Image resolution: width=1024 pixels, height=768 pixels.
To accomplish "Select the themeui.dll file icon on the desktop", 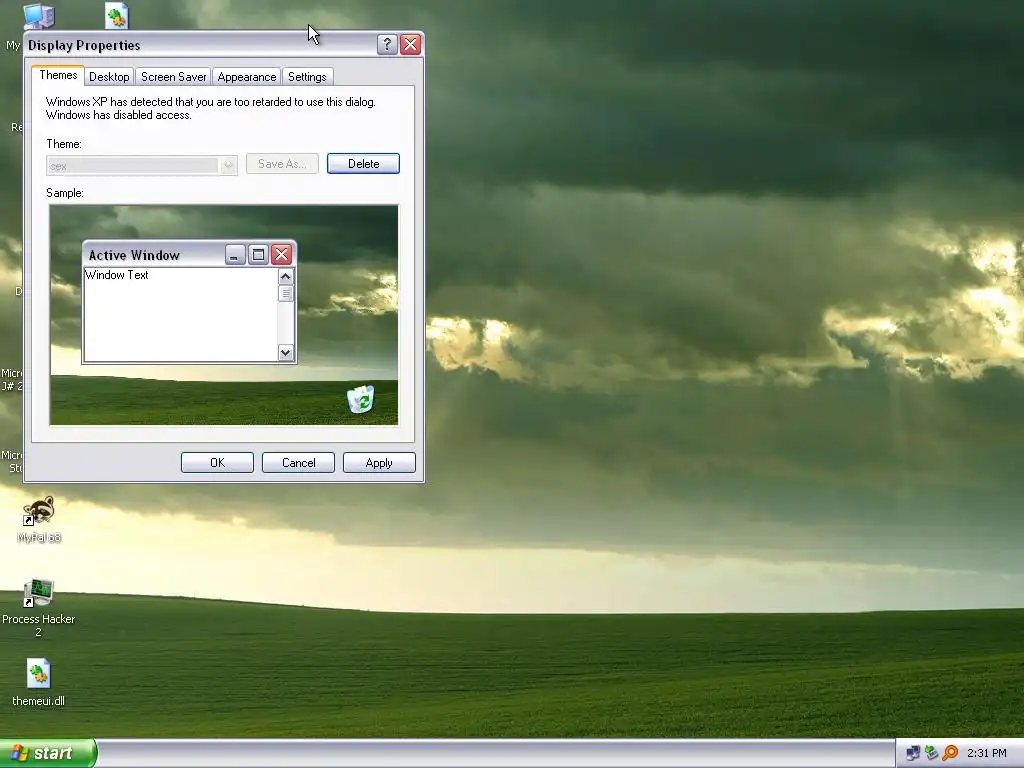I will coord(39,682).
